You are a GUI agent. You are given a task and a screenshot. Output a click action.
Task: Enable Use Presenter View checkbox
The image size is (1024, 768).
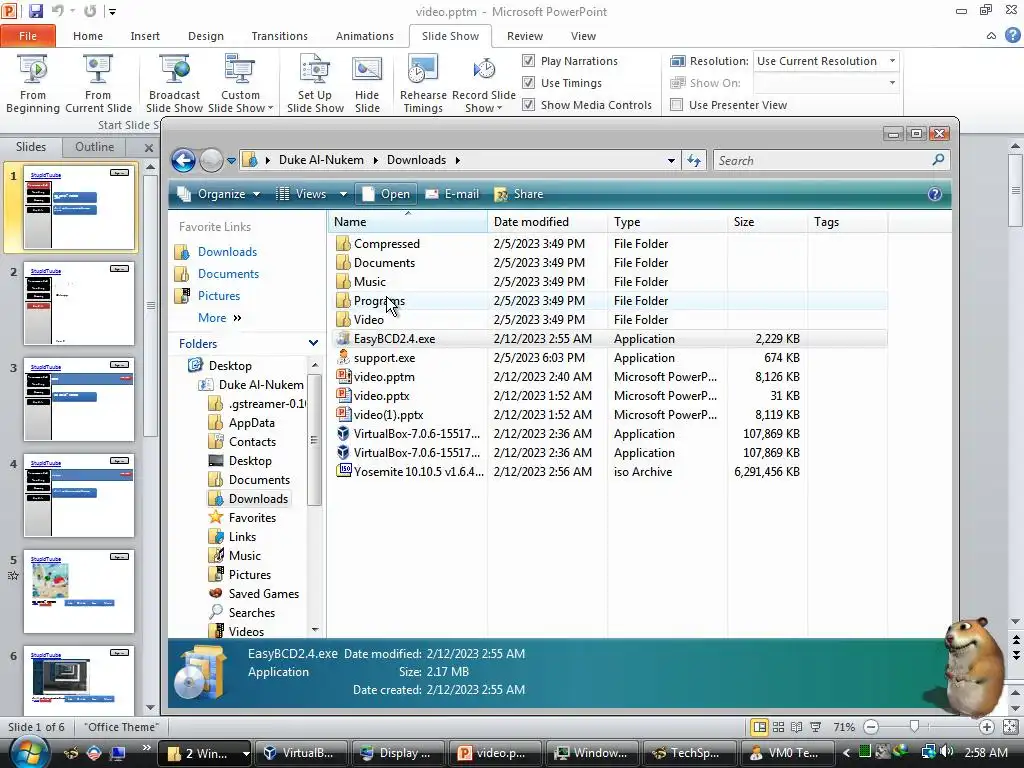click(x=677, y=104)
